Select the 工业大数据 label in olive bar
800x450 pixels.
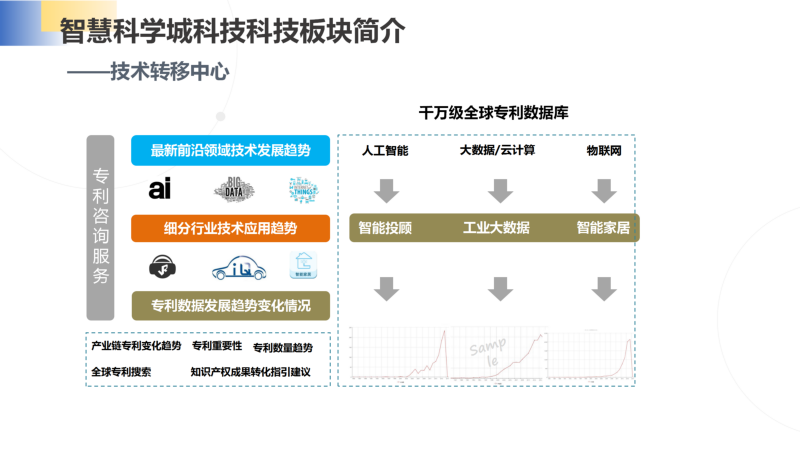(x=496, y=228)
